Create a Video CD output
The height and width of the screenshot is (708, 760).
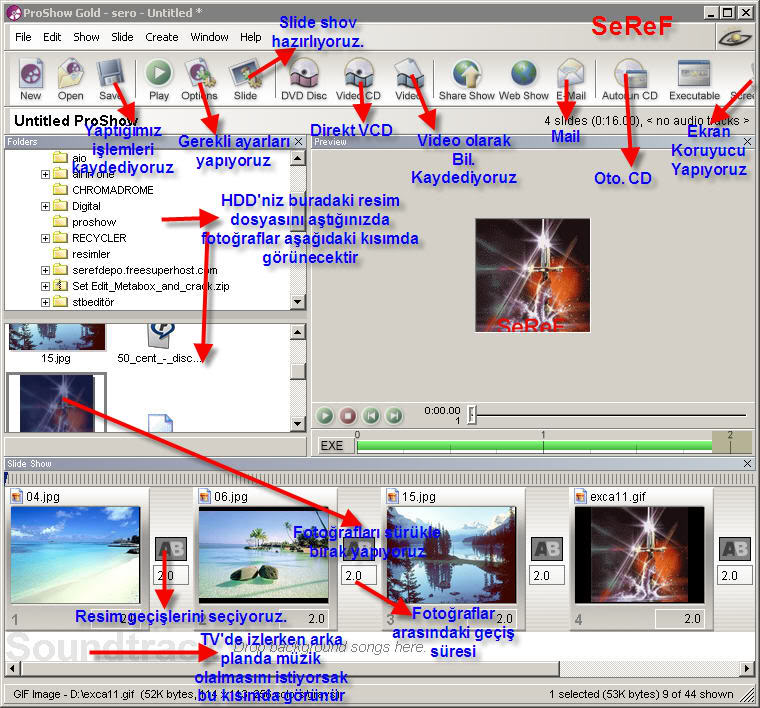click(358, 79)
